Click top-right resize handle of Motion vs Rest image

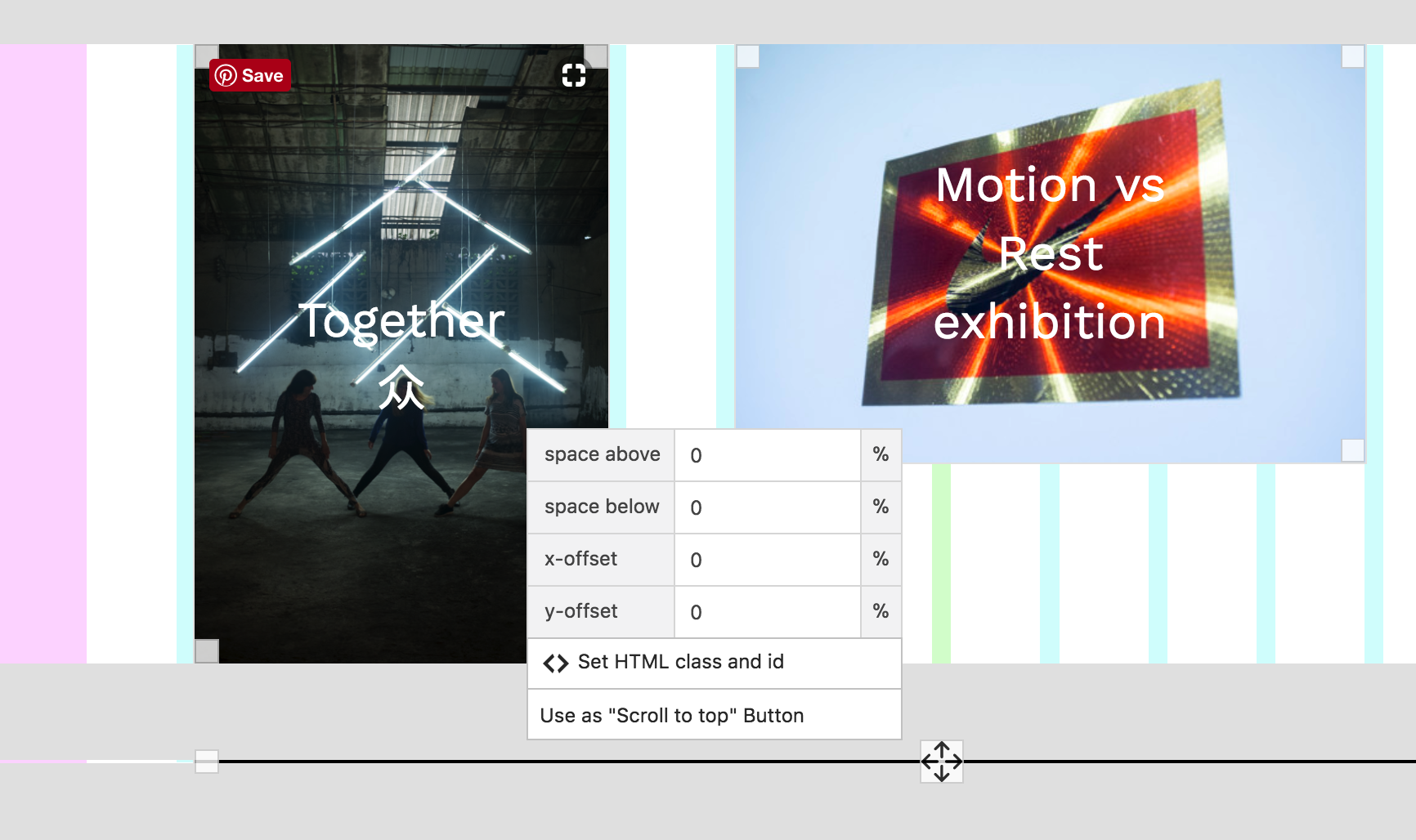1353,56
